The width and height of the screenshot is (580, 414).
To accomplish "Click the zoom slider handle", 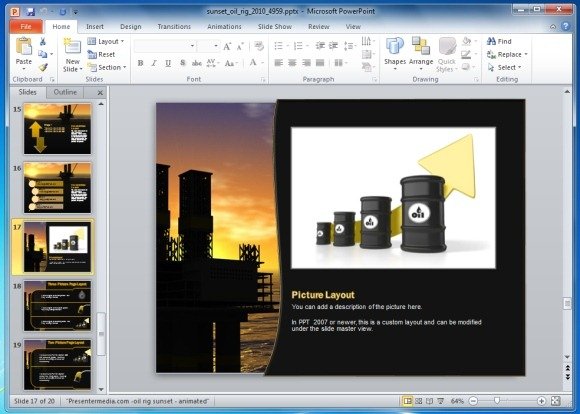I will coord(497,401).
